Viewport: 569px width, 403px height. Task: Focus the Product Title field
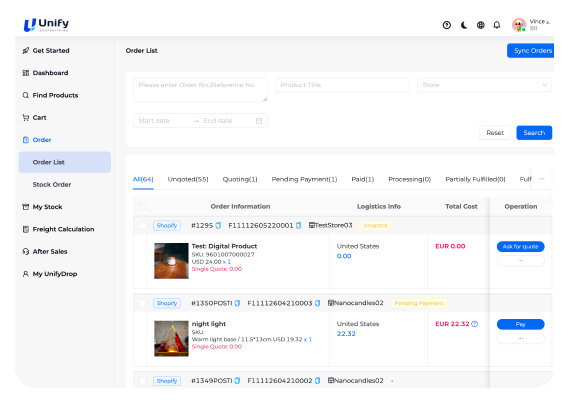pos(342,85)
